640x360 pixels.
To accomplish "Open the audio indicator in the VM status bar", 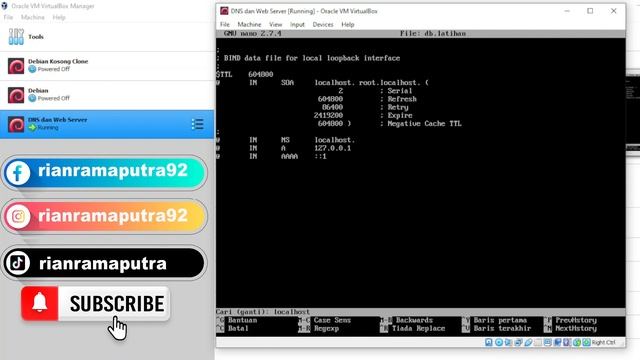I will [508, 342].
